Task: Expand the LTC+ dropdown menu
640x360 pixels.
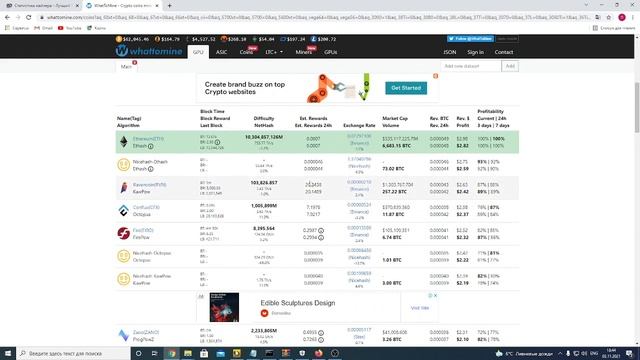Action: pos(274,52)
